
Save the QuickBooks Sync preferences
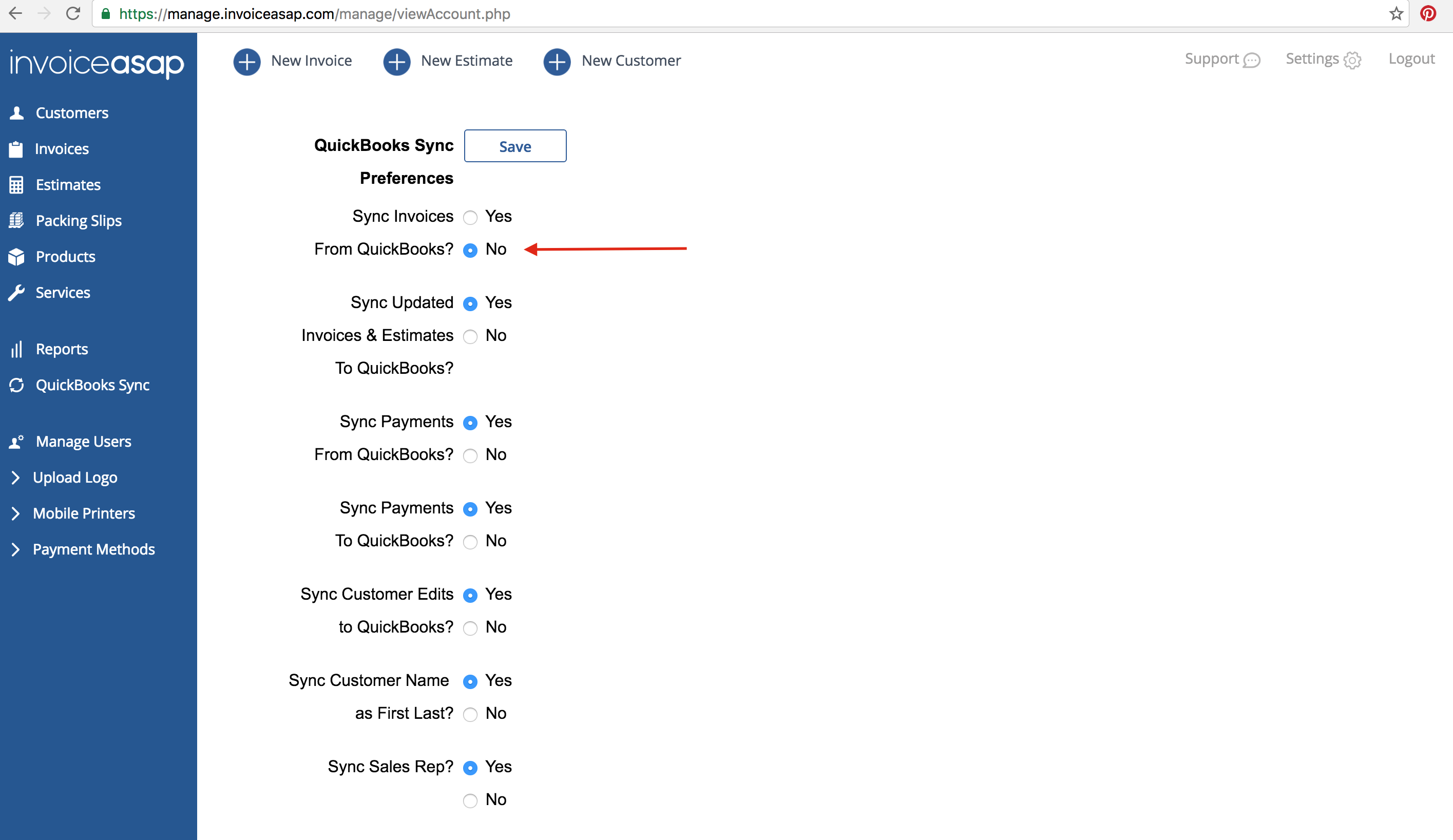(x=515, y=146)
